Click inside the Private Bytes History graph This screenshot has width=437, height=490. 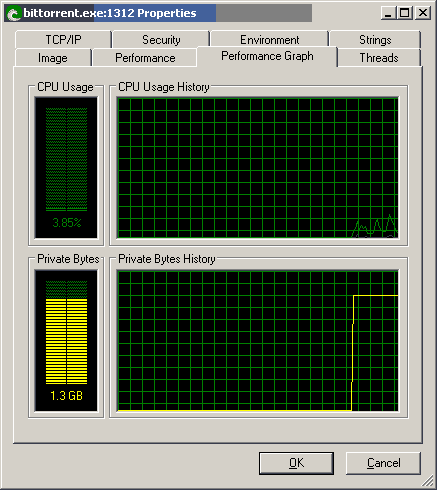pos(258,341)
